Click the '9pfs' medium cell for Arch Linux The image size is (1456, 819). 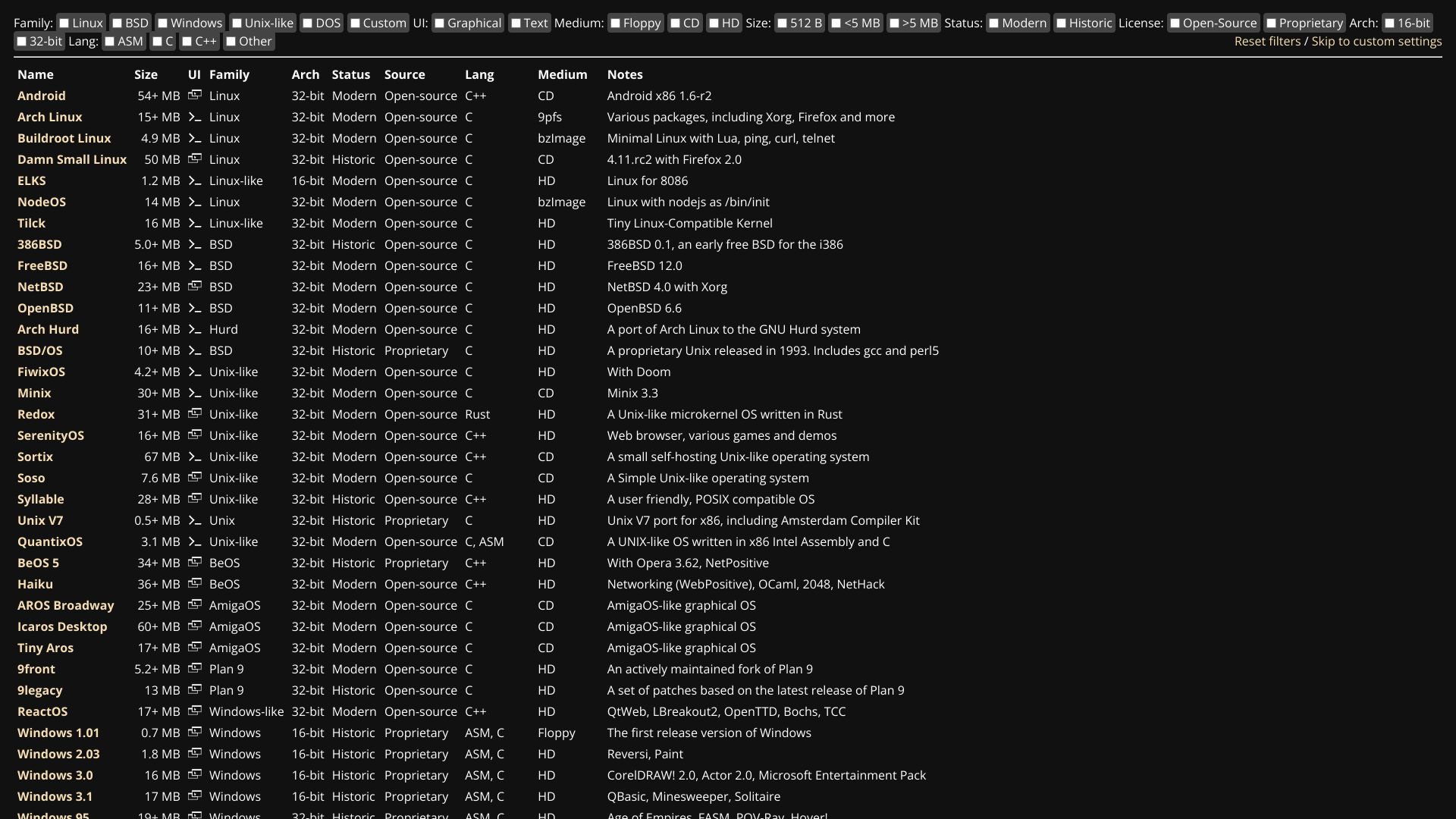(550, 117)
